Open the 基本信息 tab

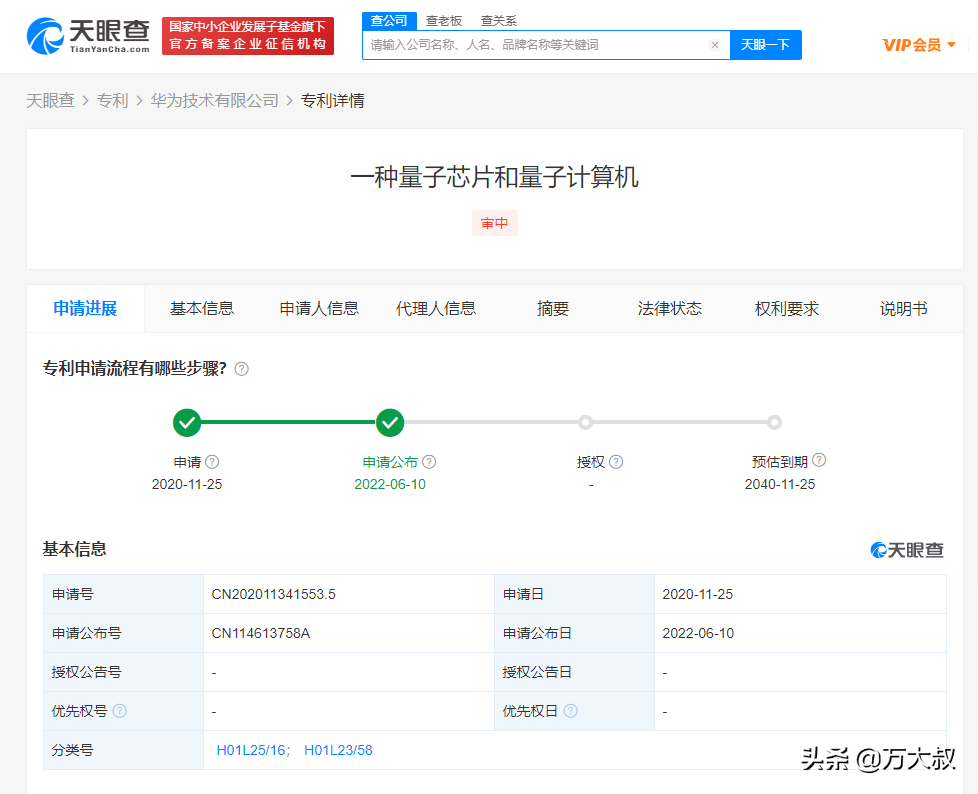pyautogui.click(x=202, y=309)
